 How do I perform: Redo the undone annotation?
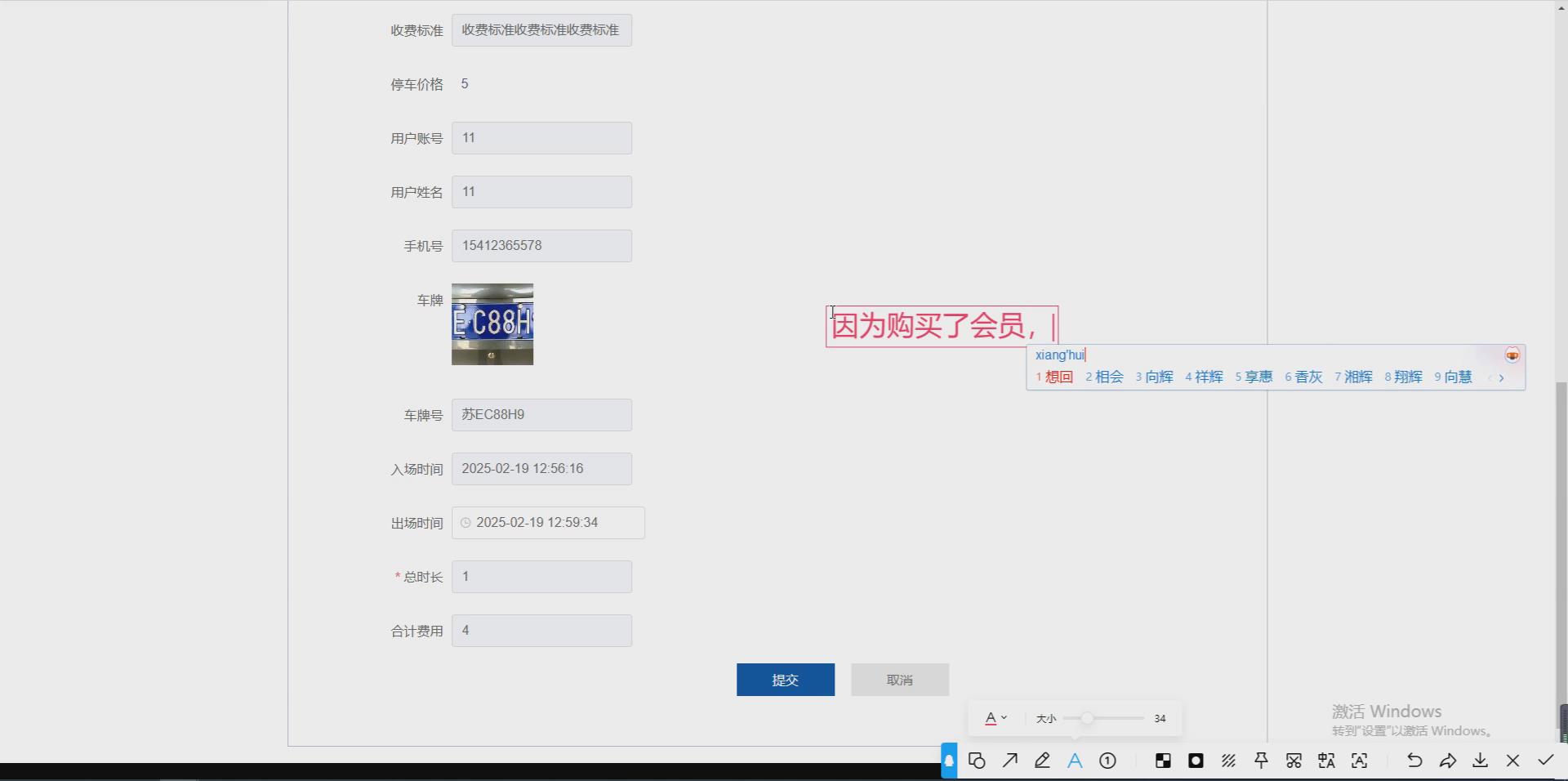point(1447,761)
